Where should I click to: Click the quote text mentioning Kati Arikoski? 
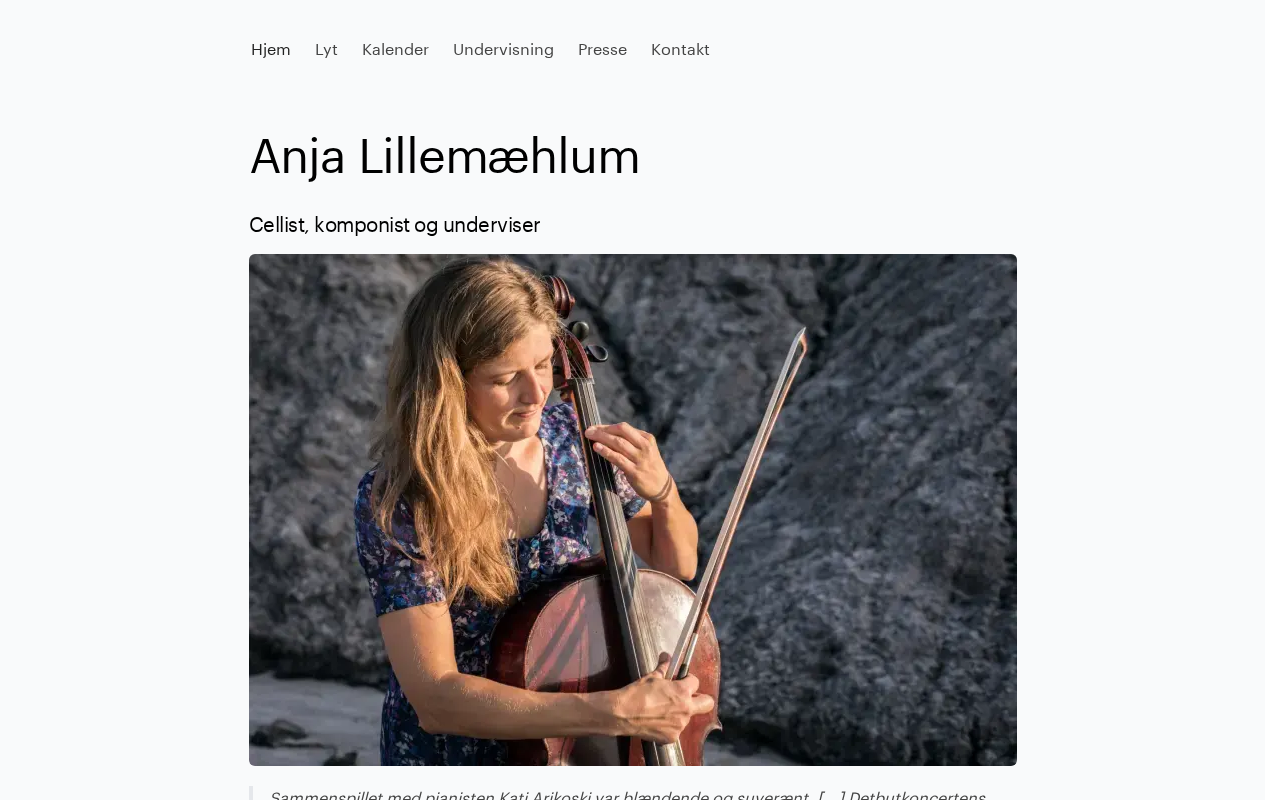627,796
